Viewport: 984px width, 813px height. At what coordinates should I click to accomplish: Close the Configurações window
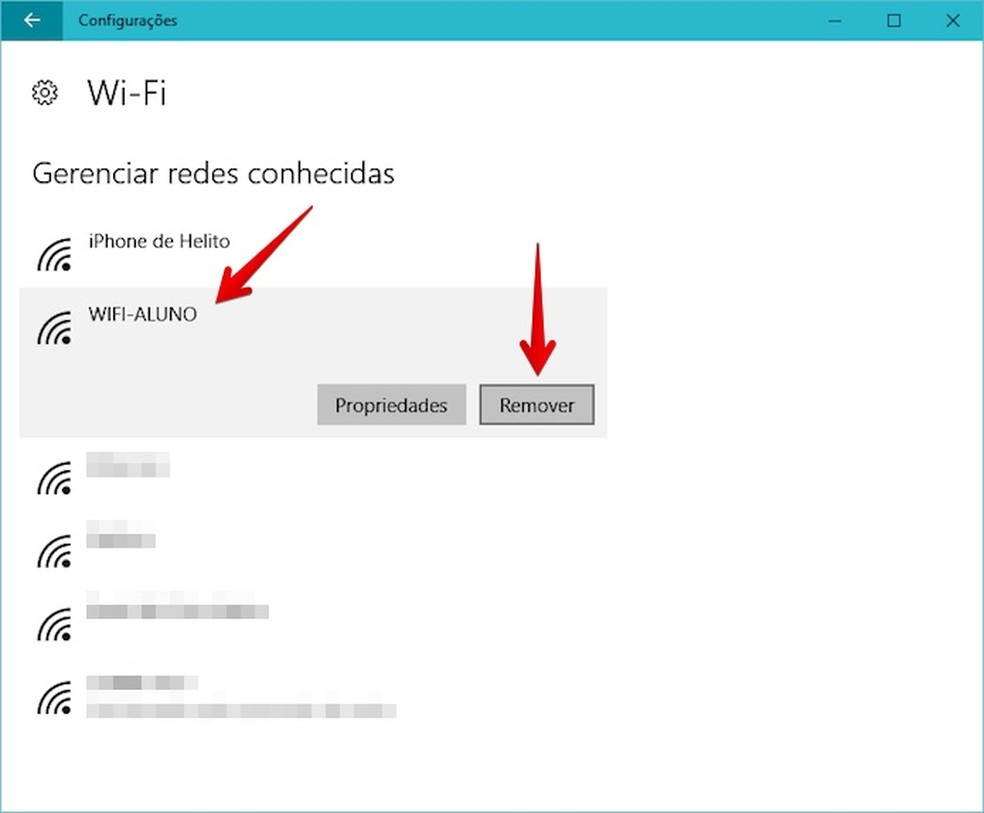click(953, 21)
